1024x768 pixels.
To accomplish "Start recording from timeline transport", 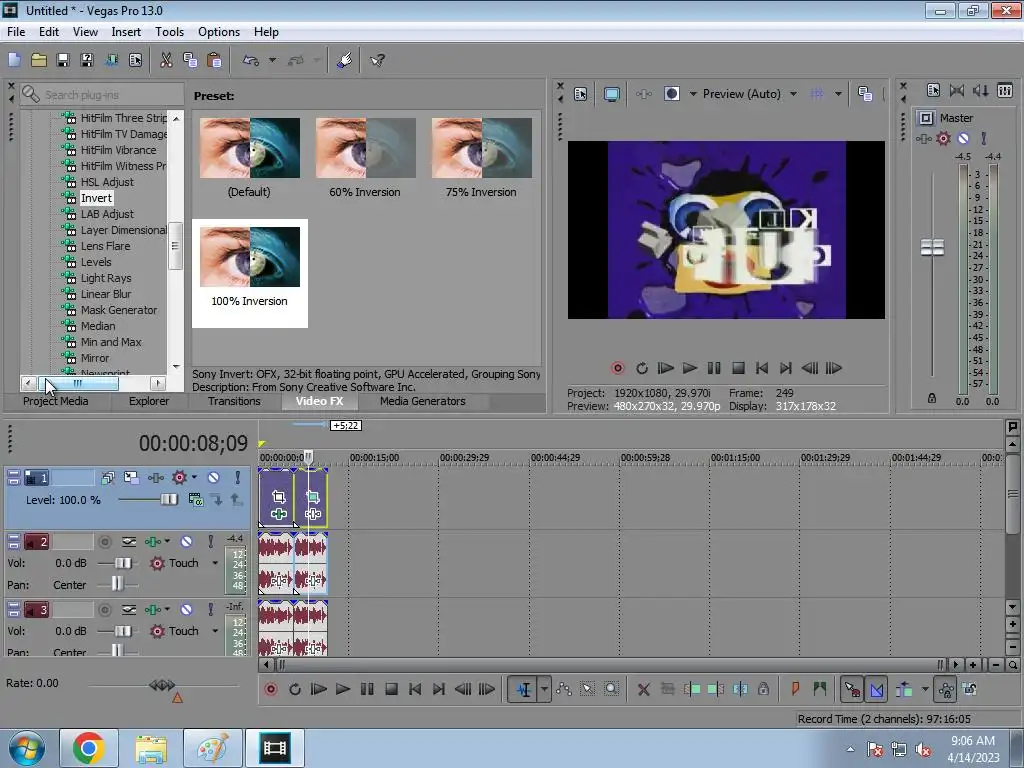I will click(270, 689).
